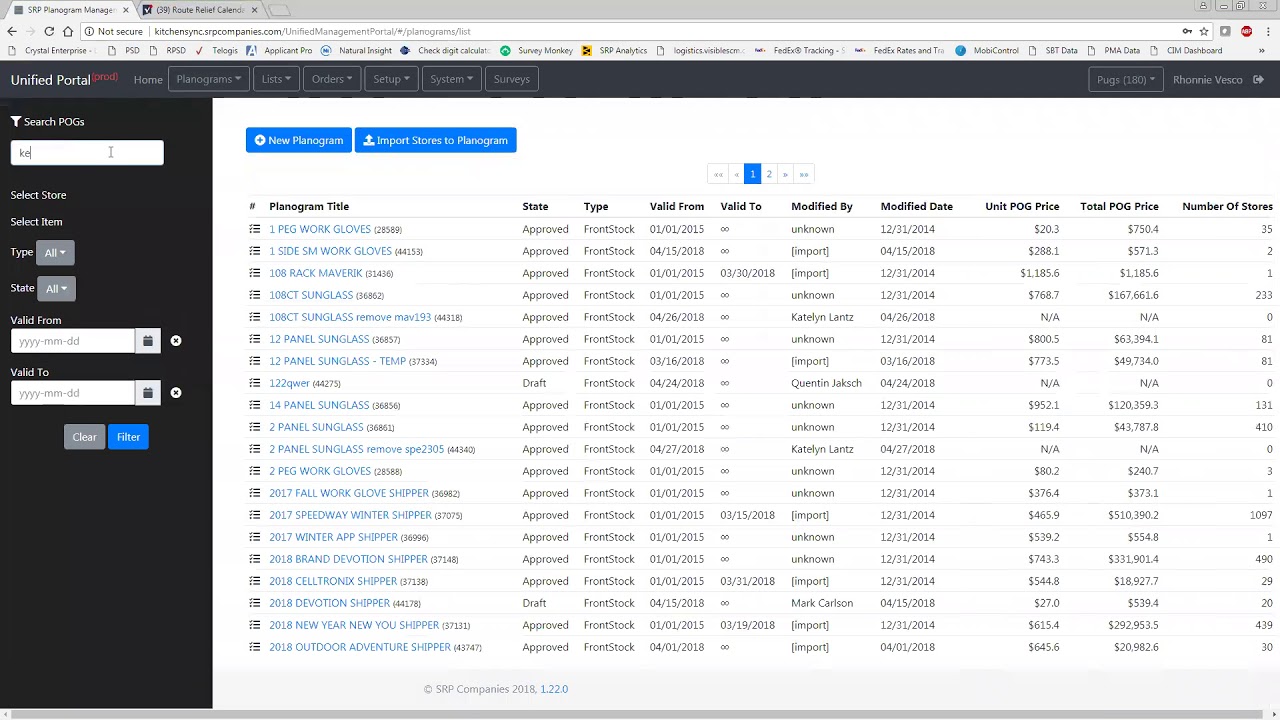Open the Pugs (180) dropdown
This screenshot has width=1280, height=720.
[1125, 79]
